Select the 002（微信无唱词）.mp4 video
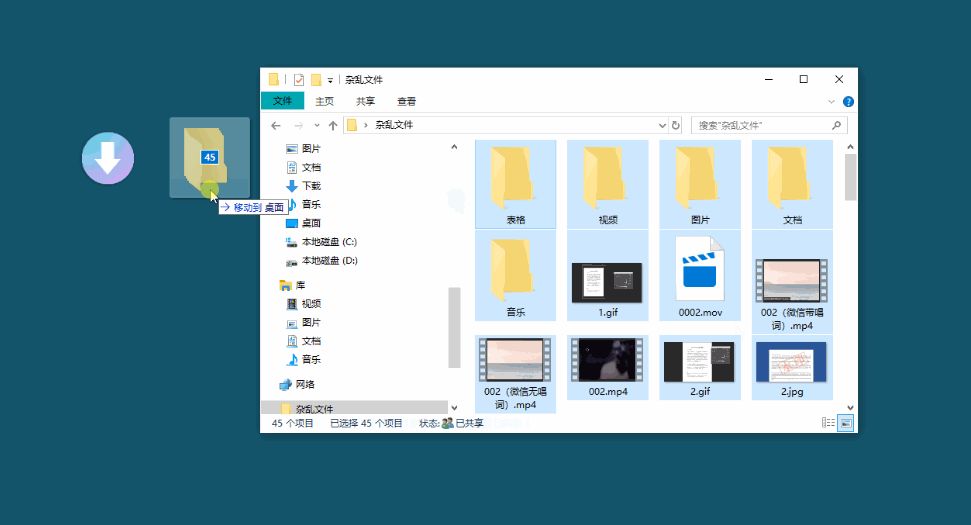971x525 pixels. pyautogui.click(x=515, y=374)
